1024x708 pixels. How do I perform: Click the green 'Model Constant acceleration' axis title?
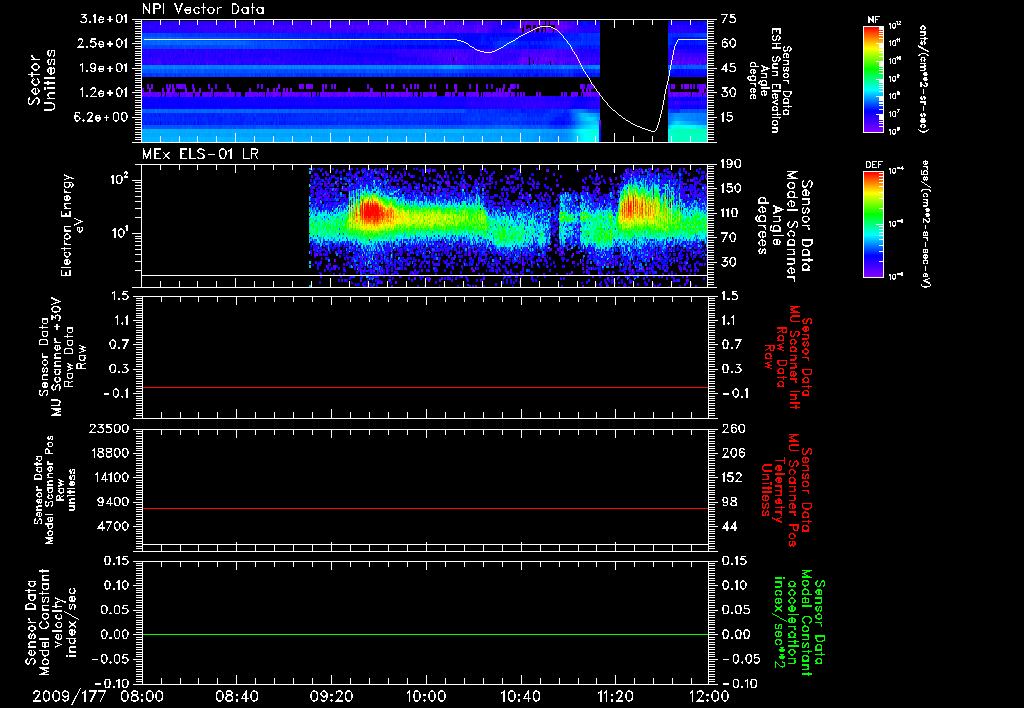[799, 622]
